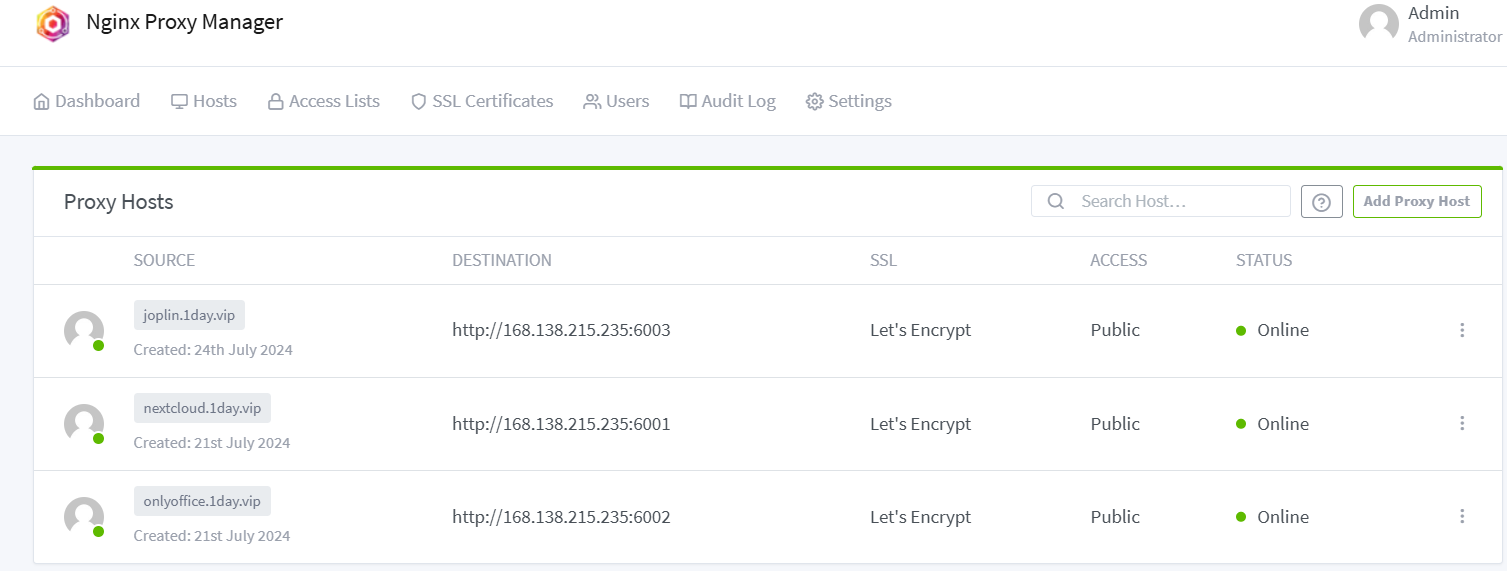The image size is (1507, 571).
Task: Go to the Dashboard menu item
Action: click(x=86, y=101)
